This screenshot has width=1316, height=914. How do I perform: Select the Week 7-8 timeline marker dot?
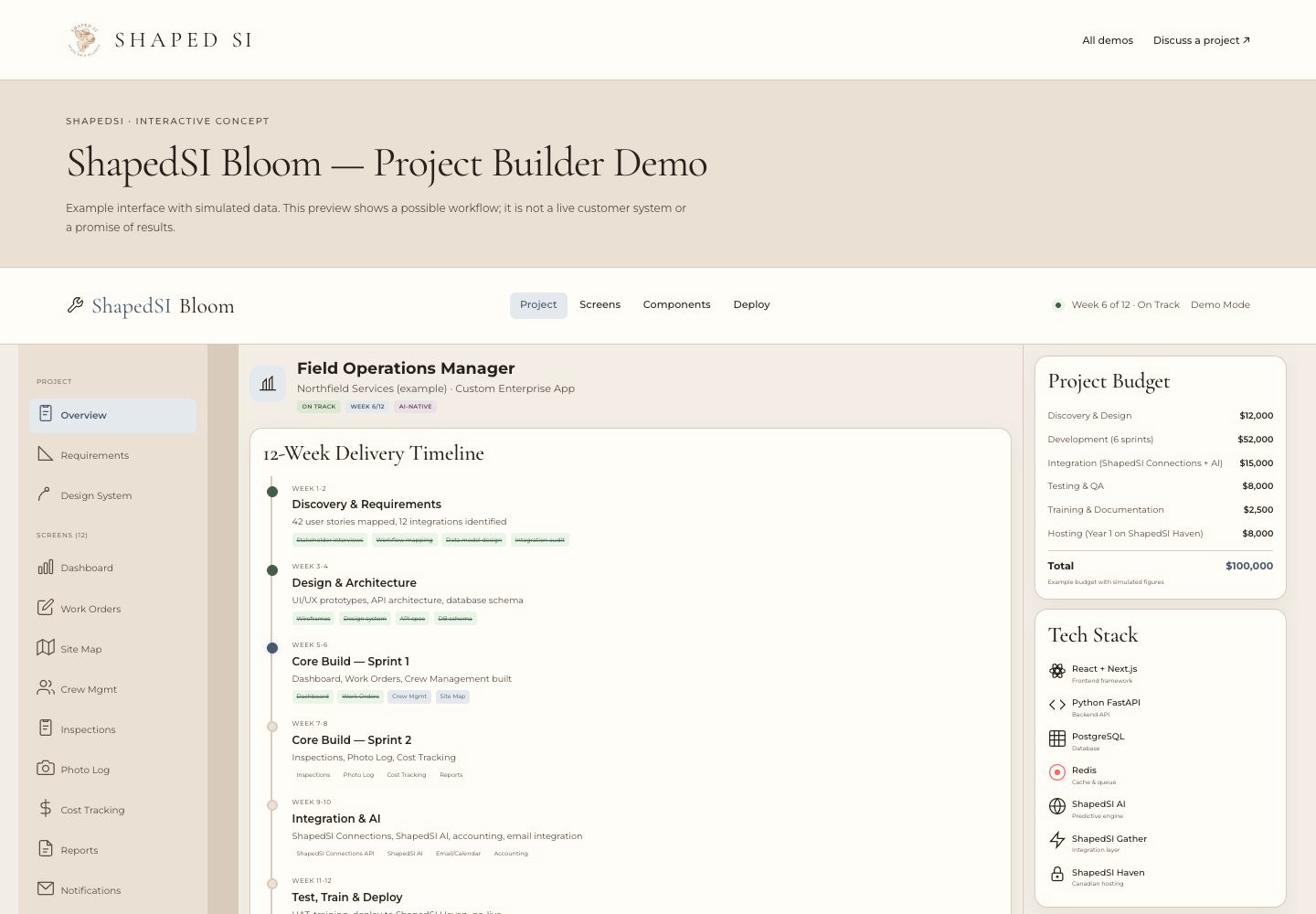(272, 727)
